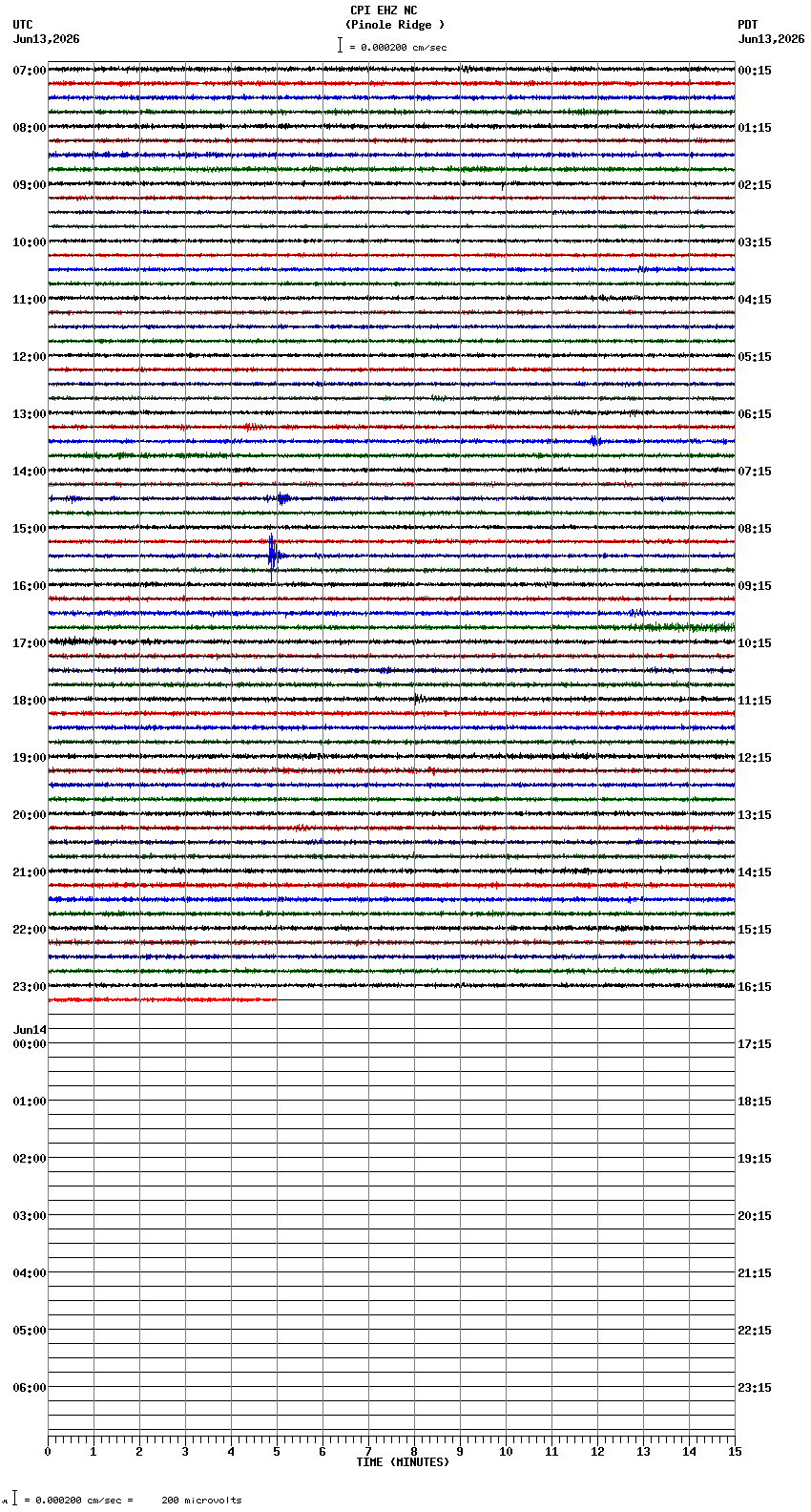This screenshot has width=811, height=1512.
Task: Click the 'UTC' timezone label
Action: (23, 25)
